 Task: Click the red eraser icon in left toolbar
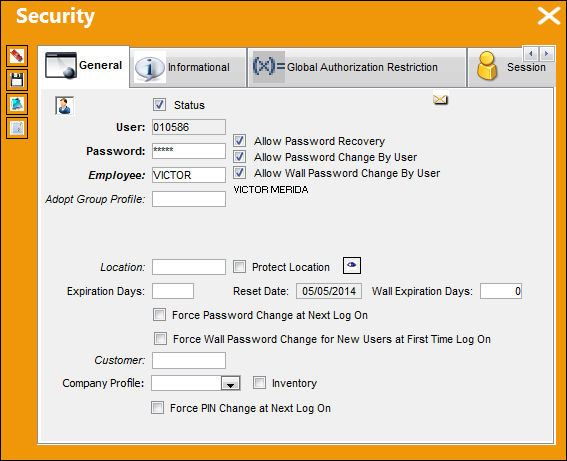pos(17,56)
